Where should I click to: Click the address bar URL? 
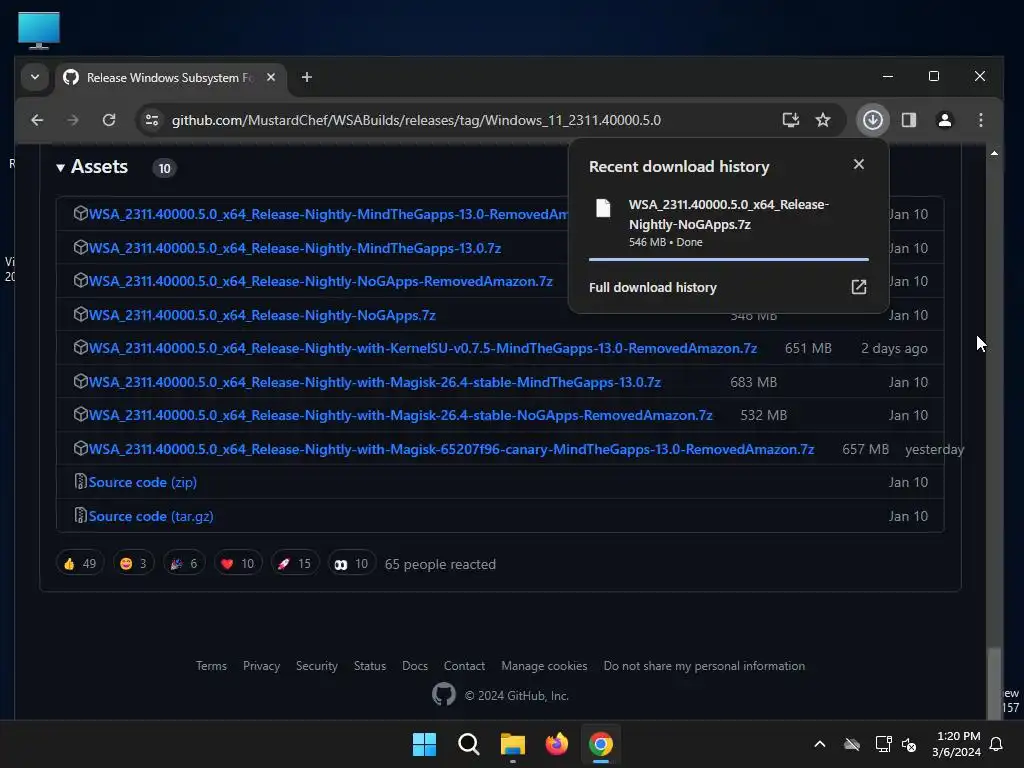(x=416, y=120)
